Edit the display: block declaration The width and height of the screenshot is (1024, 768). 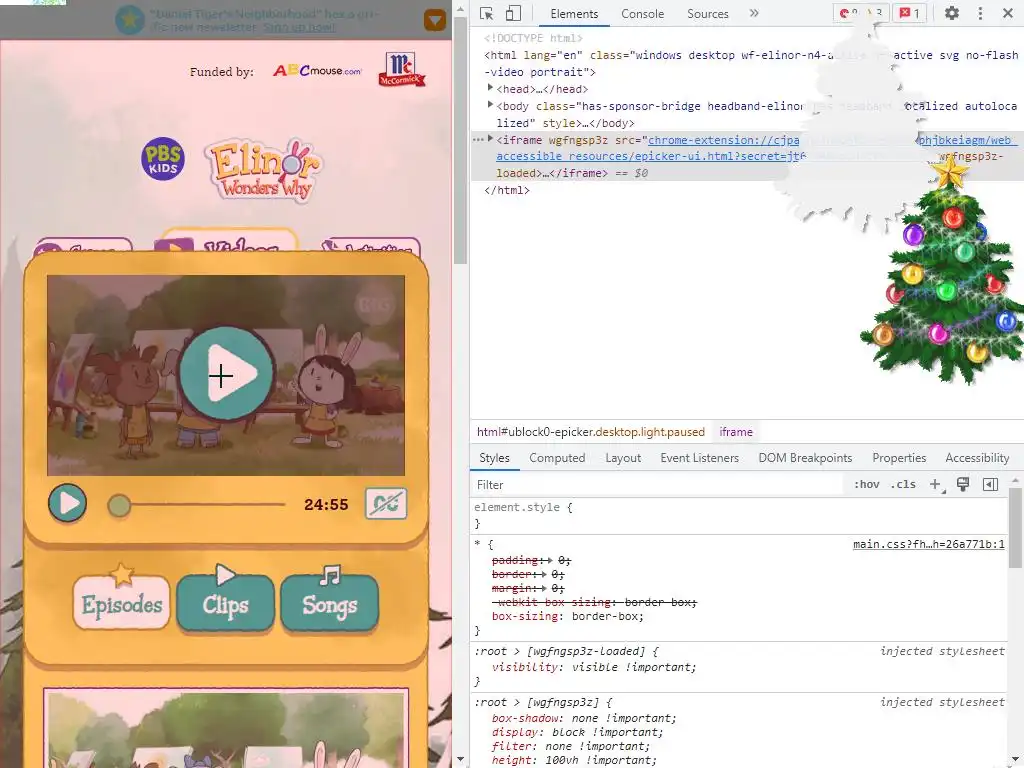(x=577, y=733)
